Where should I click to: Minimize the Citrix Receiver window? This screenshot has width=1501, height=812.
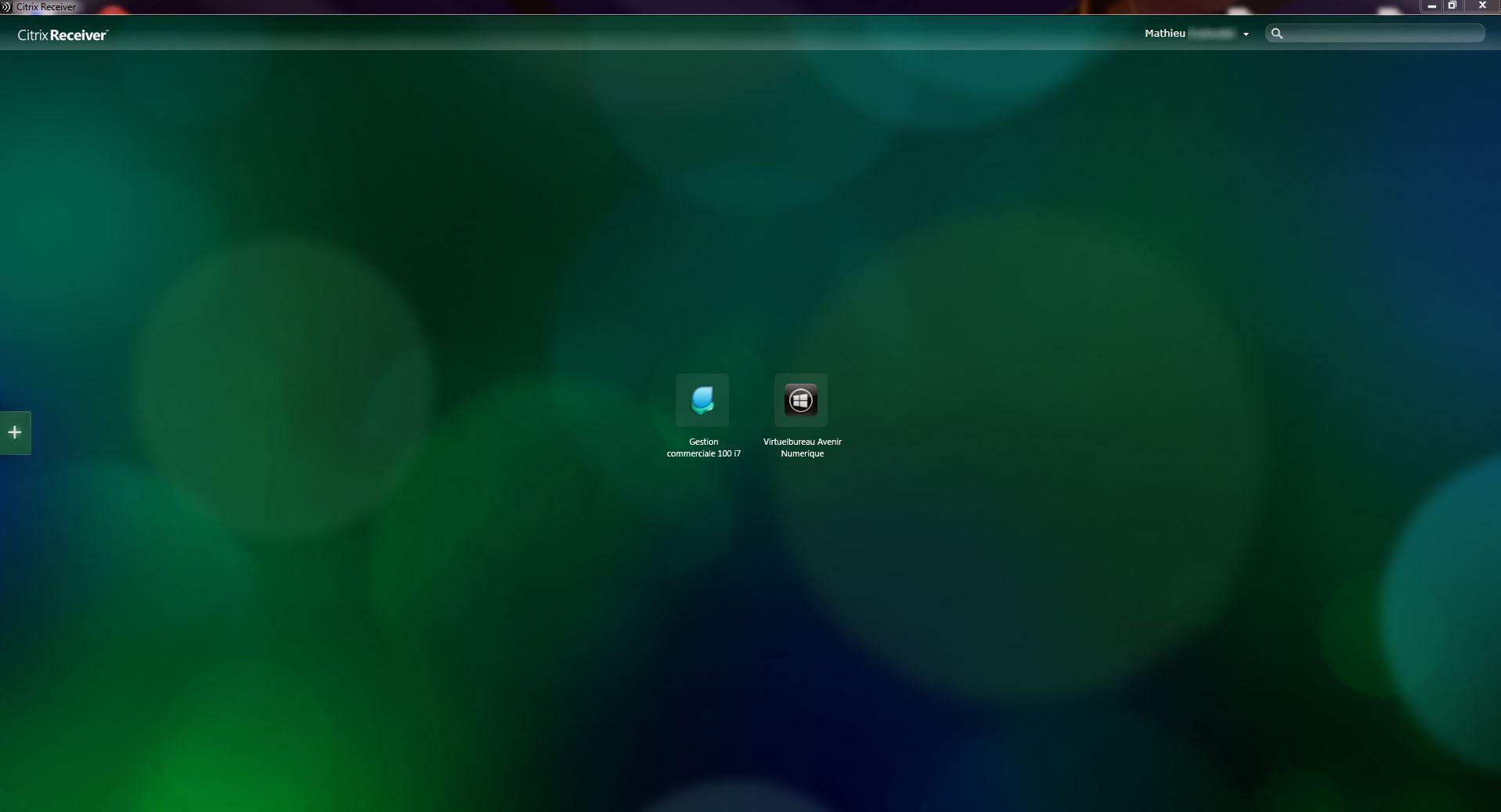coord(1431,5)
